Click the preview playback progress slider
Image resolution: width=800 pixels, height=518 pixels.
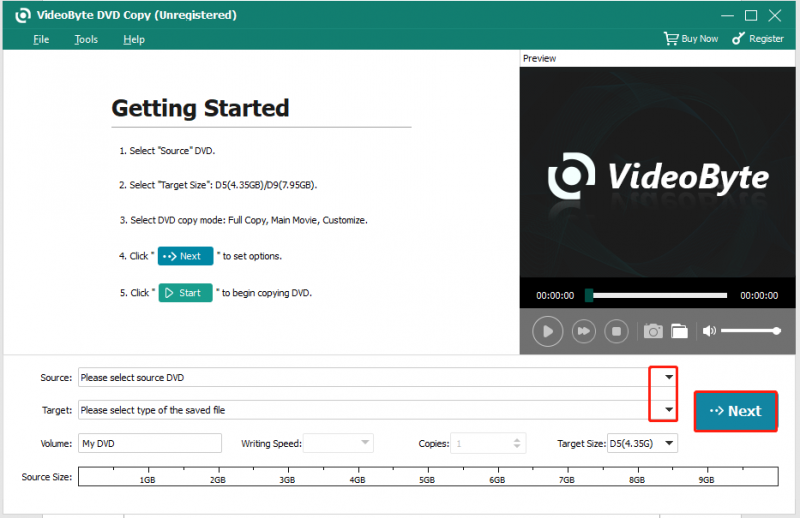coord(656,295)
